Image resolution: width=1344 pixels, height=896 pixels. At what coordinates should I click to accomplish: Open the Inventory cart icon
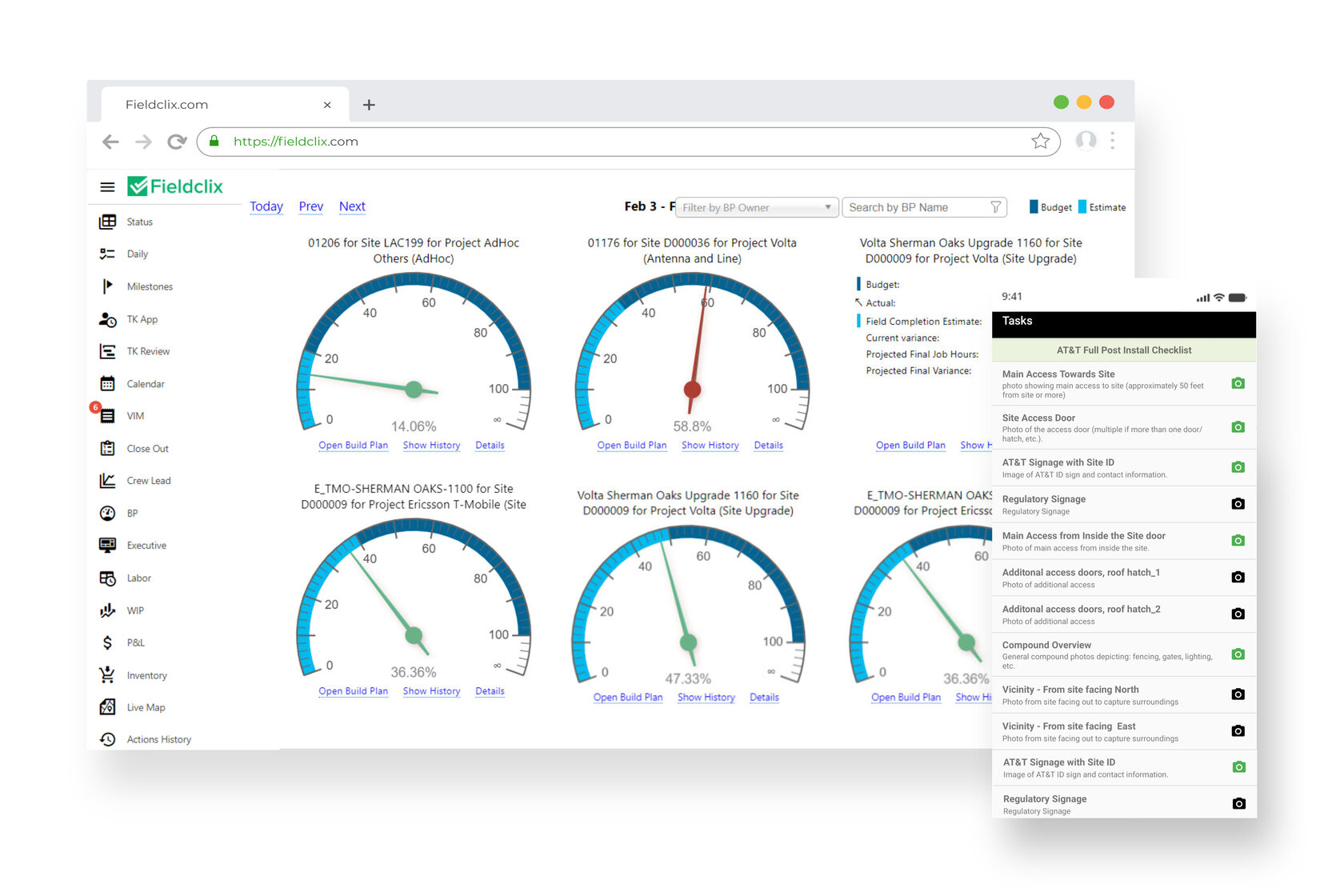(107, 675)
